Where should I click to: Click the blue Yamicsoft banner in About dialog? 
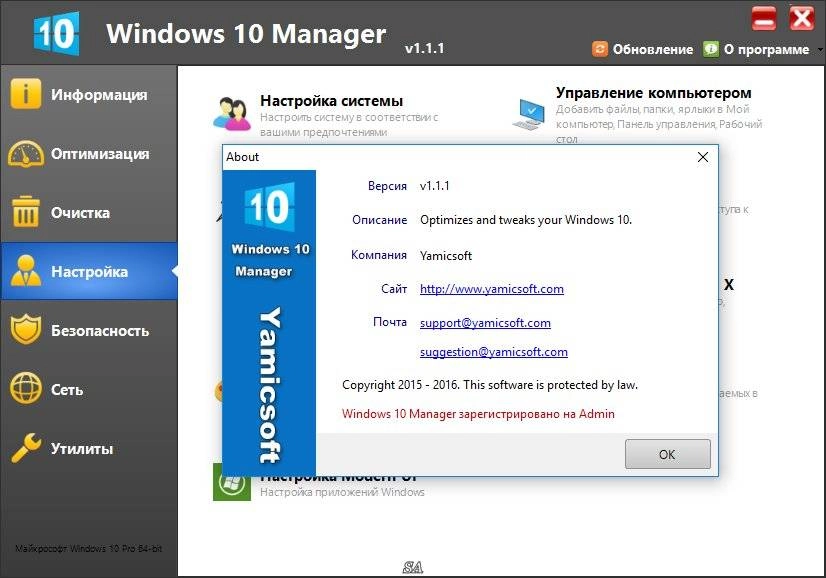[269, 323]
